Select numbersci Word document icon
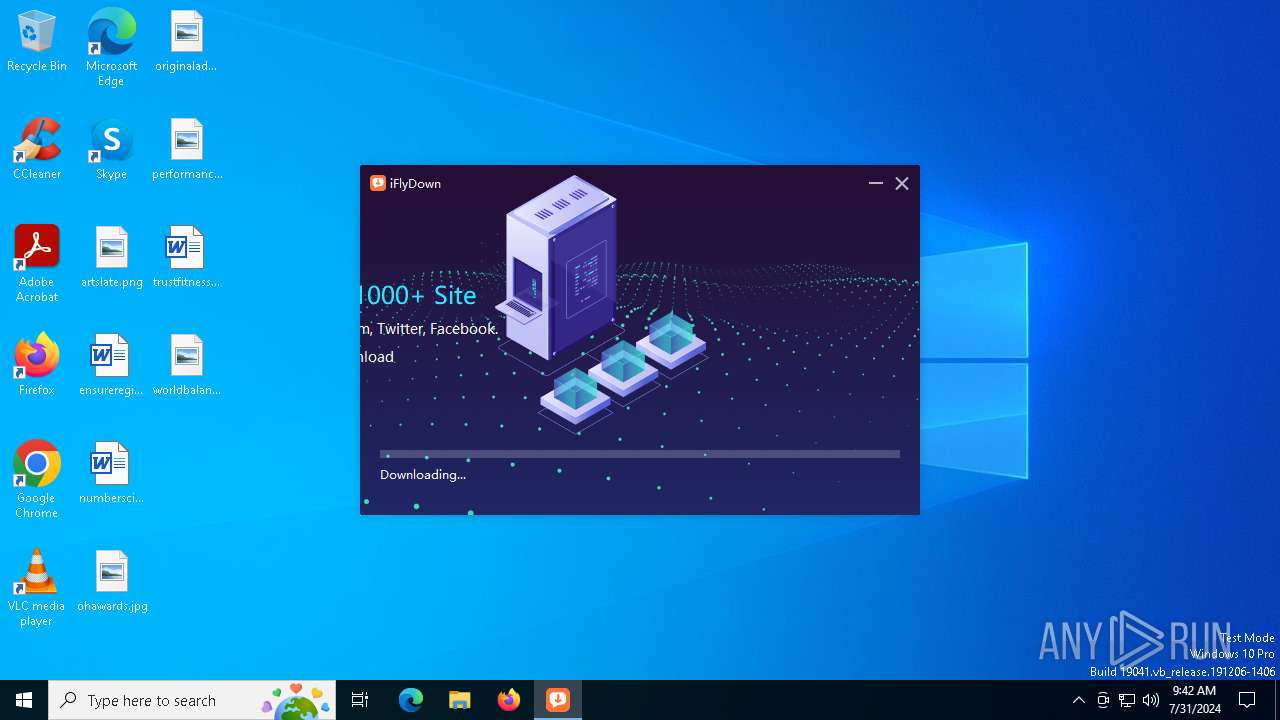This screenshot has width=1280, height=720. tap(111, 474)
